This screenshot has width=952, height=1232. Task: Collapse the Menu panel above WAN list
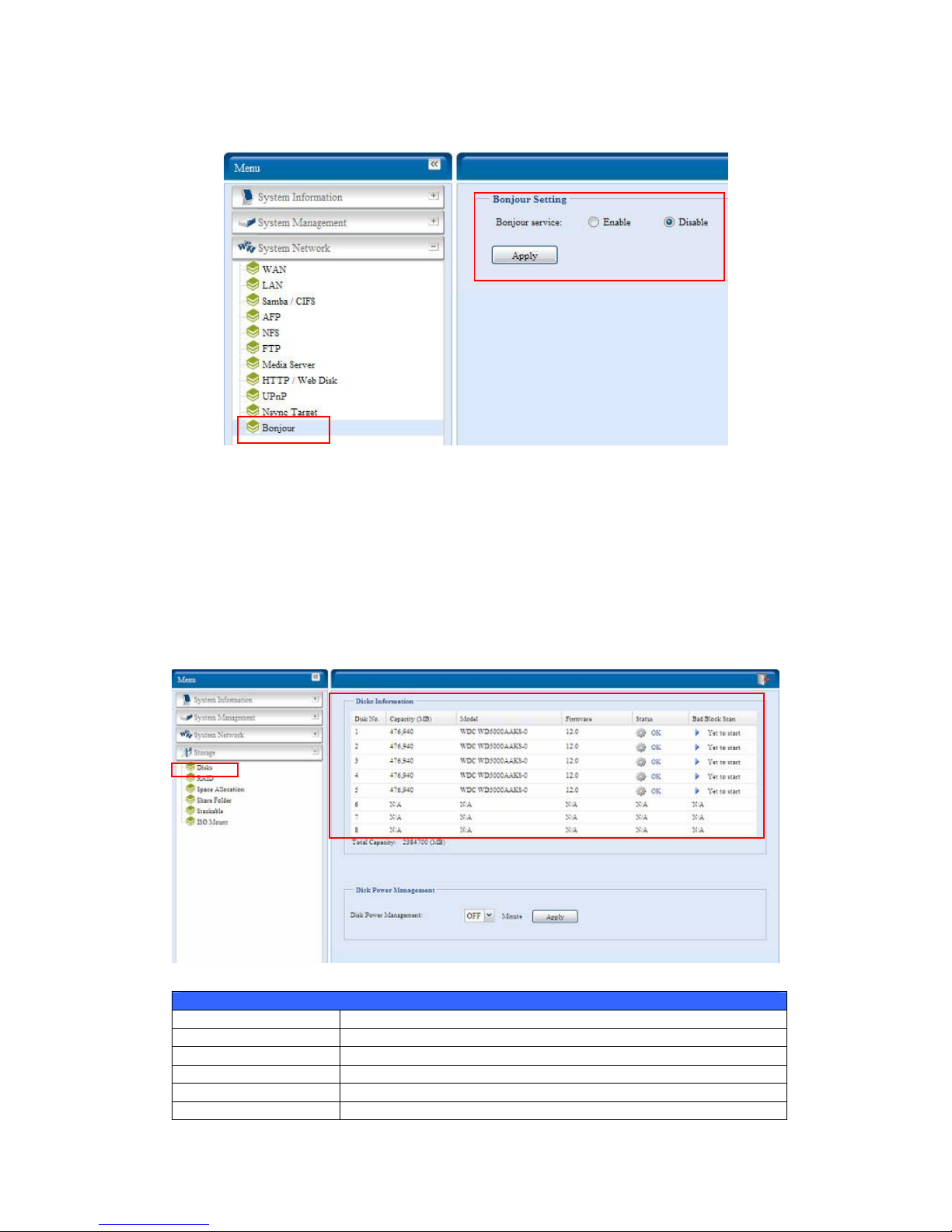[x=434, y=164]
